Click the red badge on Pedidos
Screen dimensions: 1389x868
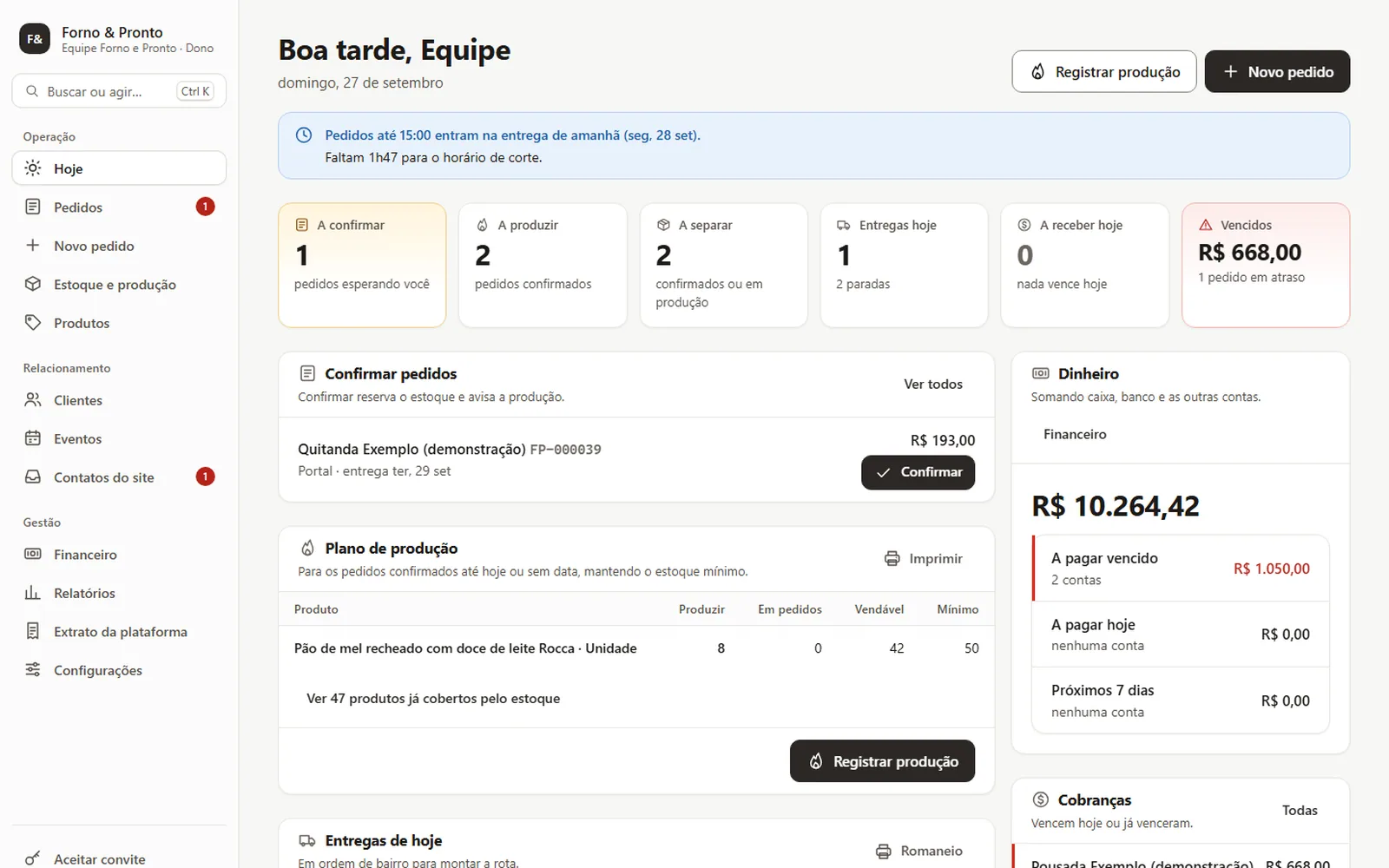click(205, 207)
